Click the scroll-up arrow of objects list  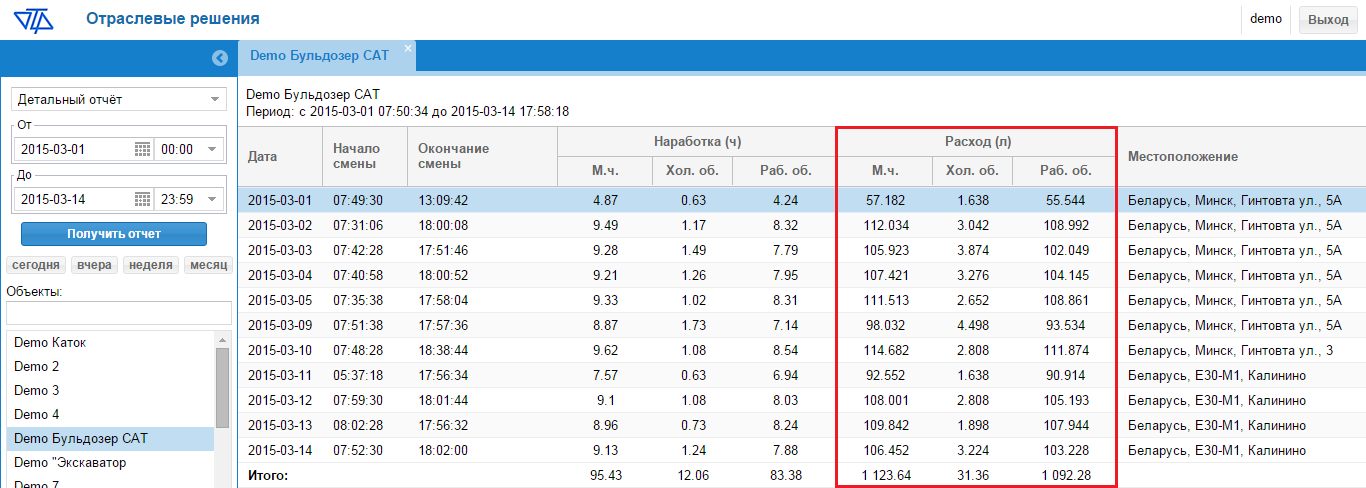pyautogui.click(x=222, y=339)
